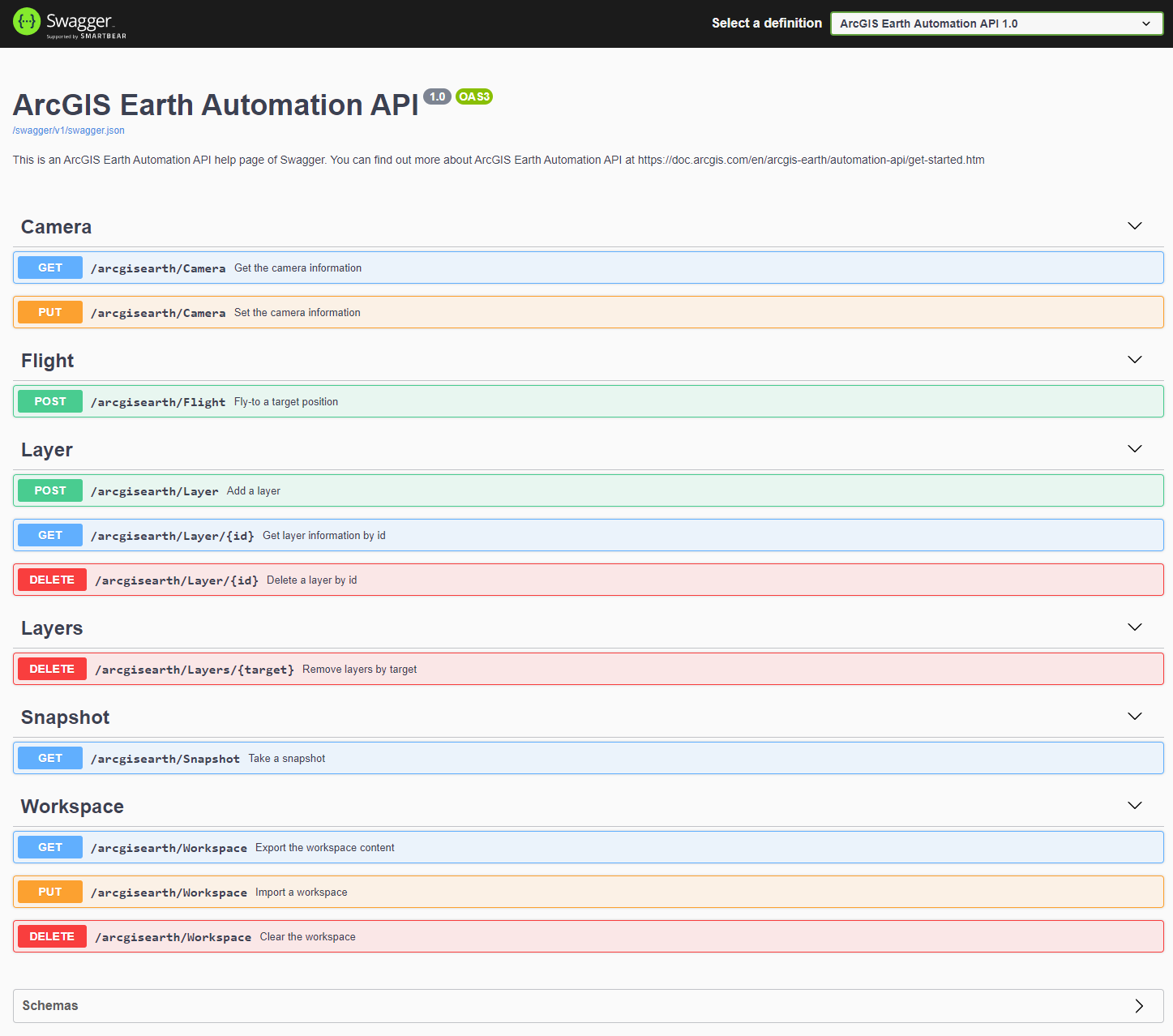Open the Snapshot section header
1173x1036 pixels.
point(65,717)
